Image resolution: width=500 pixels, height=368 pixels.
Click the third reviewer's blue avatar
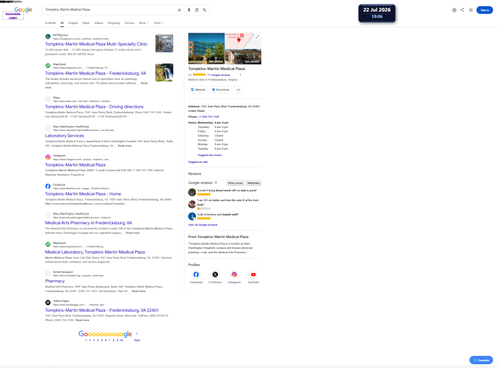pyautogui.click(x=192, y=216)
